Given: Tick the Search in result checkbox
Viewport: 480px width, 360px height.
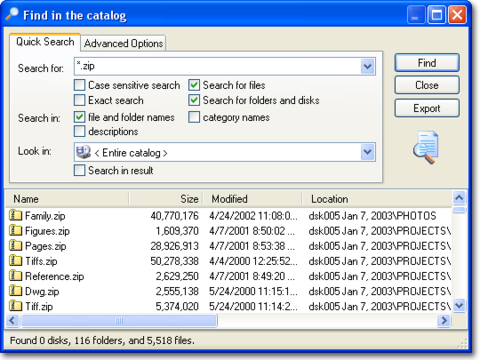Looking at the screenshot, I should [79, 170].
